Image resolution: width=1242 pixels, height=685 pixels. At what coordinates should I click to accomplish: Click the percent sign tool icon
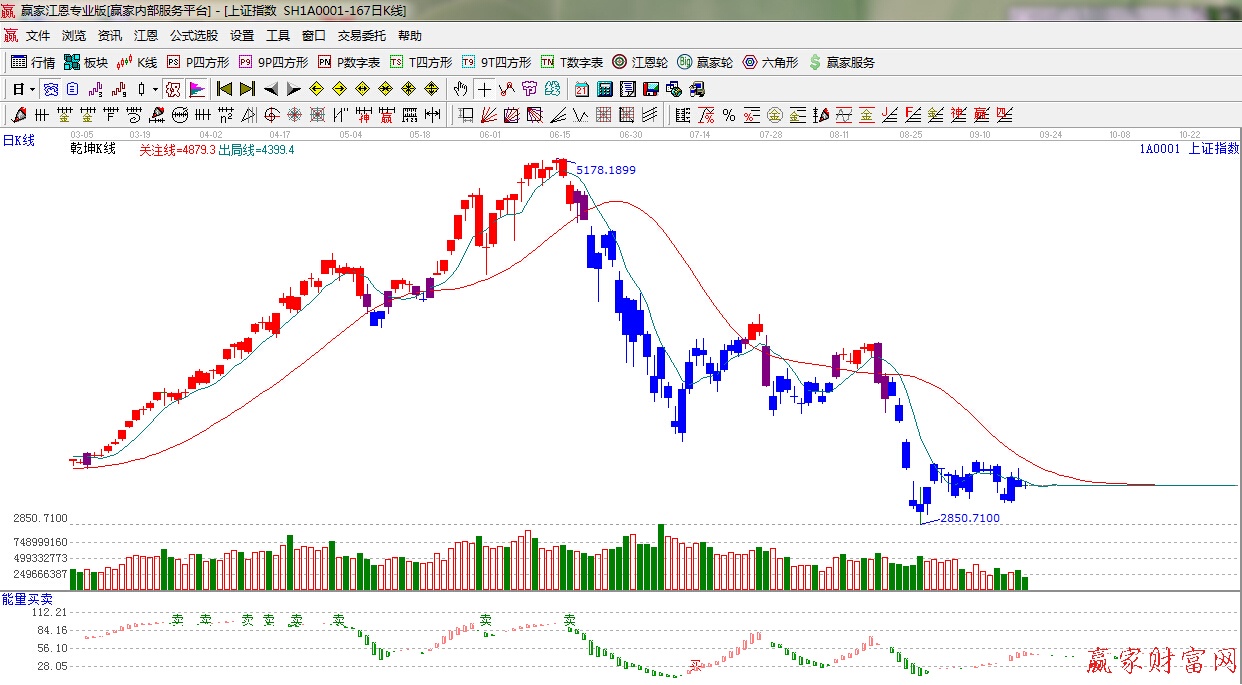point(729,115)
